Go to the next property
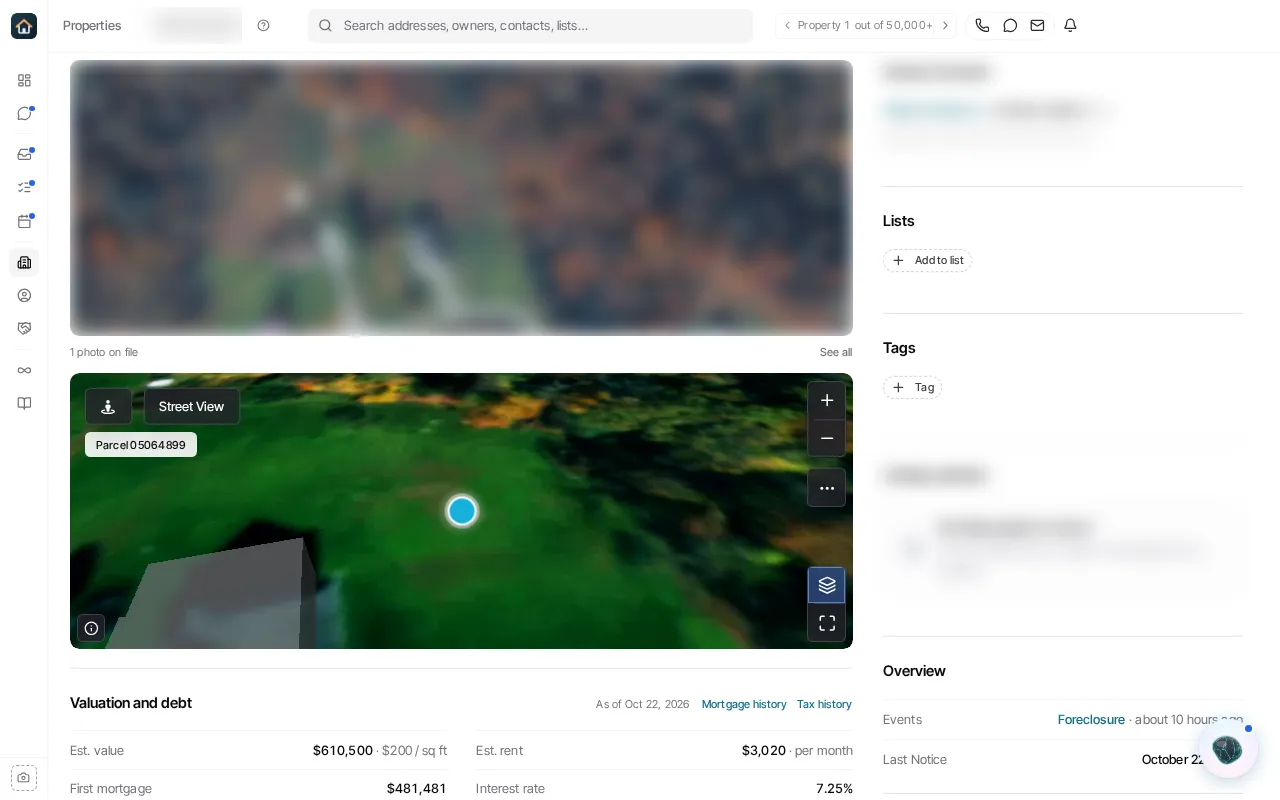This screenshot has width=1280, height=800. click(945, 26)
